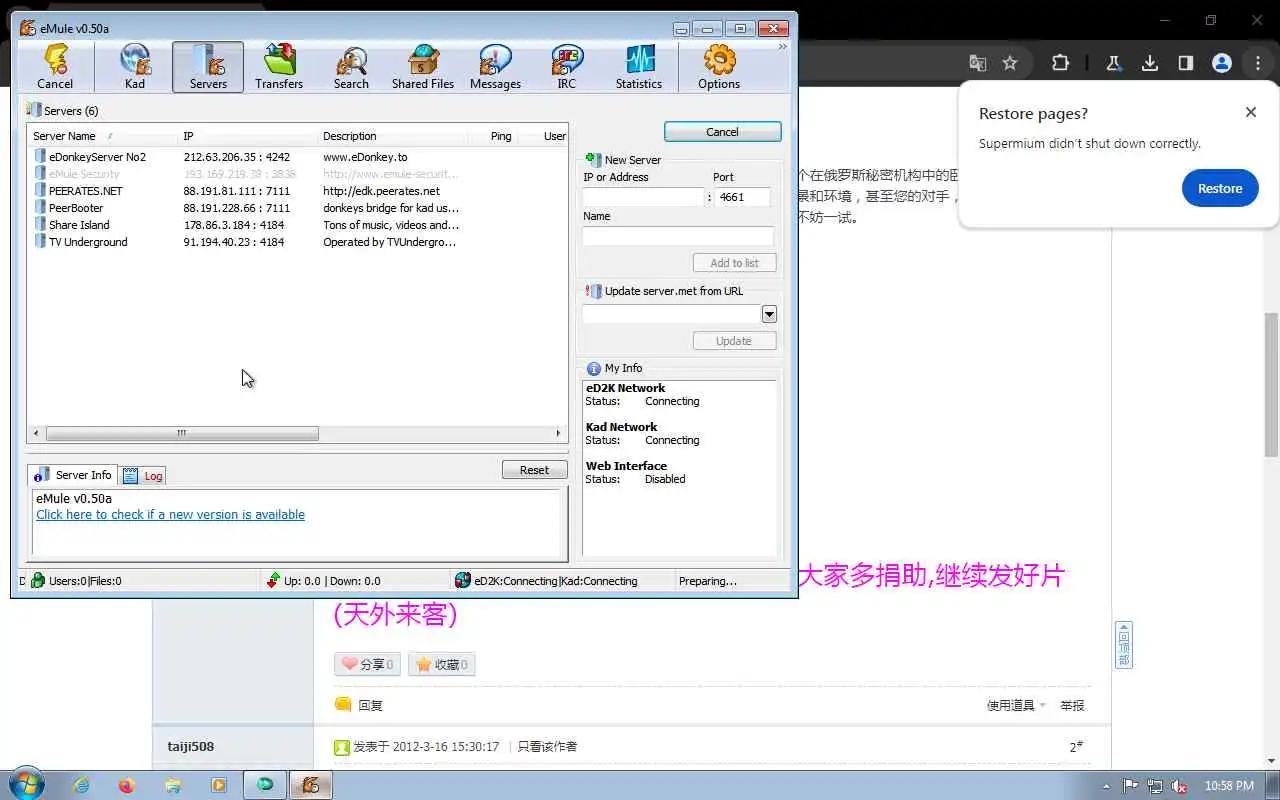Focus the IP or Address input field
1280x800 pixels.
click(x=644, y=197)
